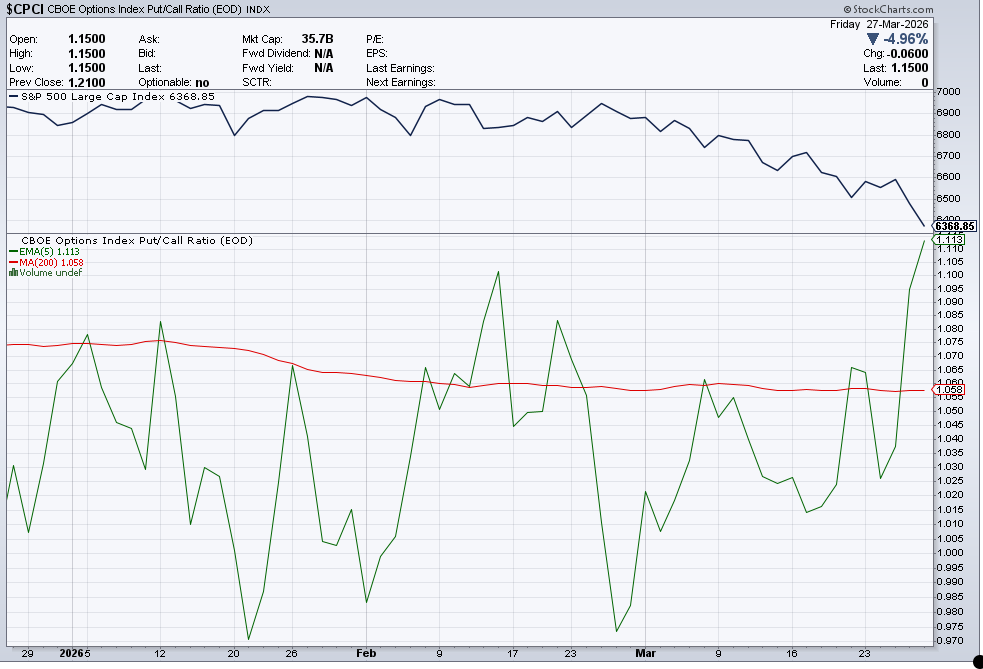The width and height of the screenshot is (983, 669).
Task: Open the StockCharts.com attribution link
Action: coord(888,9)
